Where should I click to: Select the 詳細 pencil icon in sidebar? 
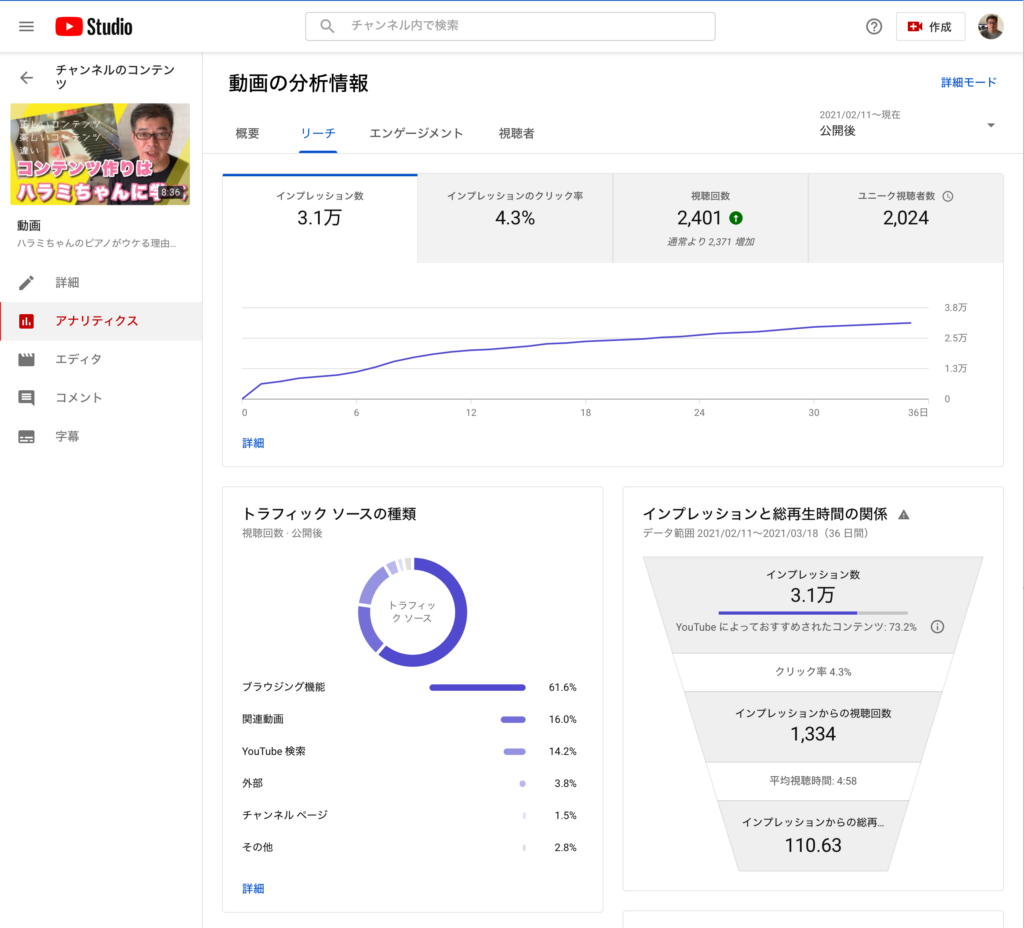click(24, 282)
